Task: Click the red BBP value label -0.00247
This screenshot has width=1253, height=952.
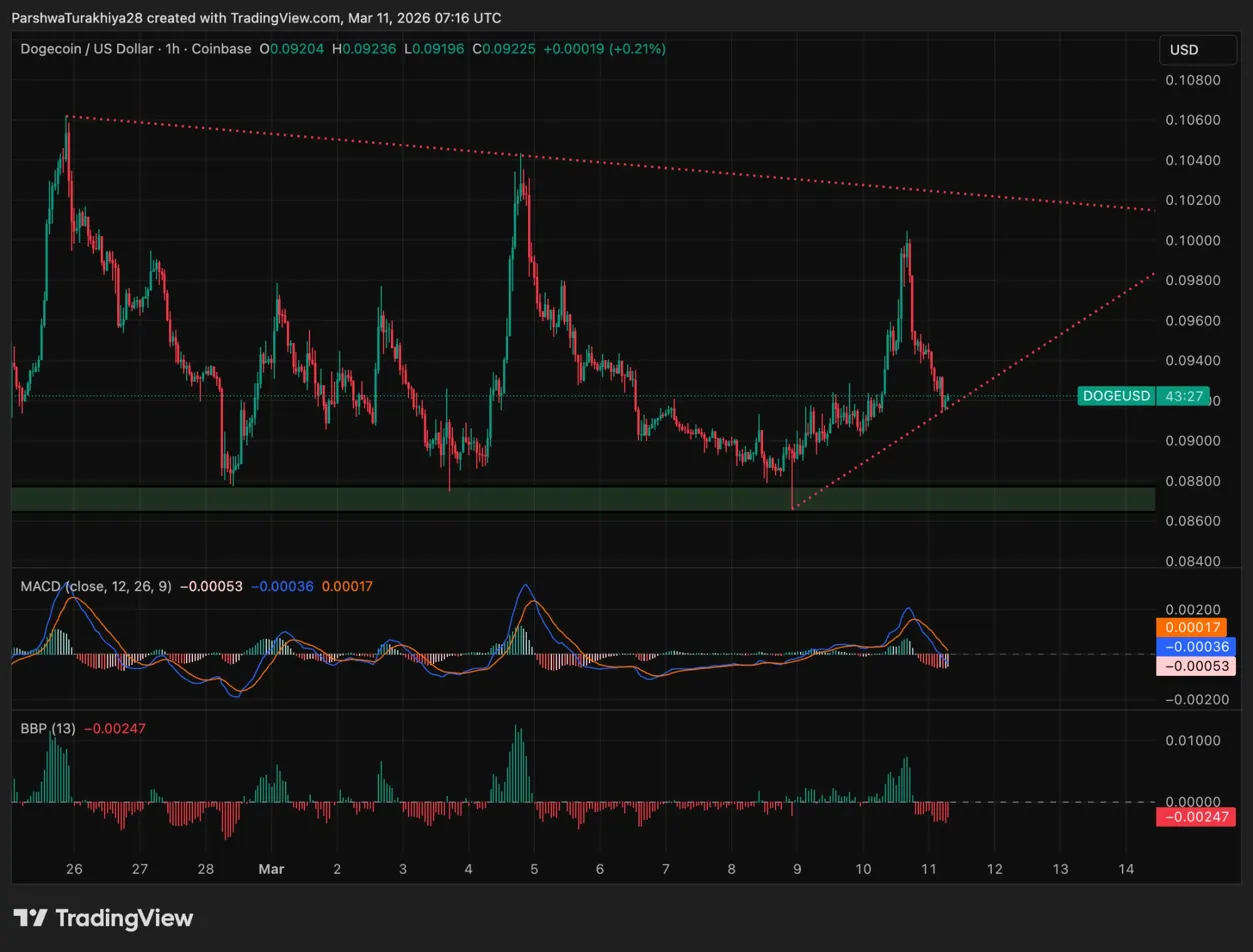Action: pos(1196,817)
